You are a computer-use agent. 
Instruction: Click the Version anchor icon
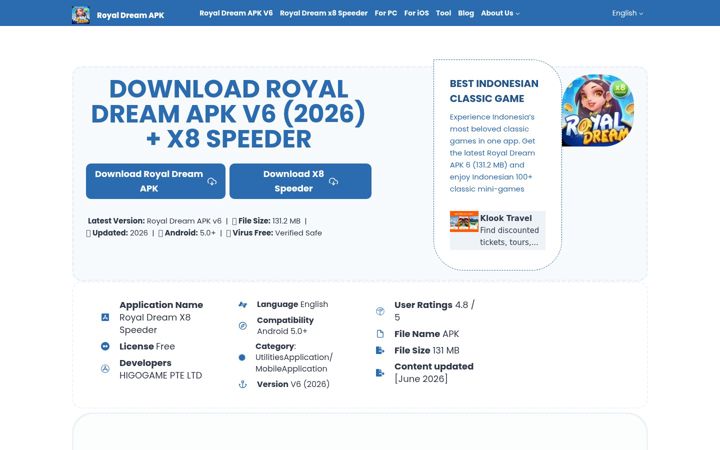coord(243,384)
